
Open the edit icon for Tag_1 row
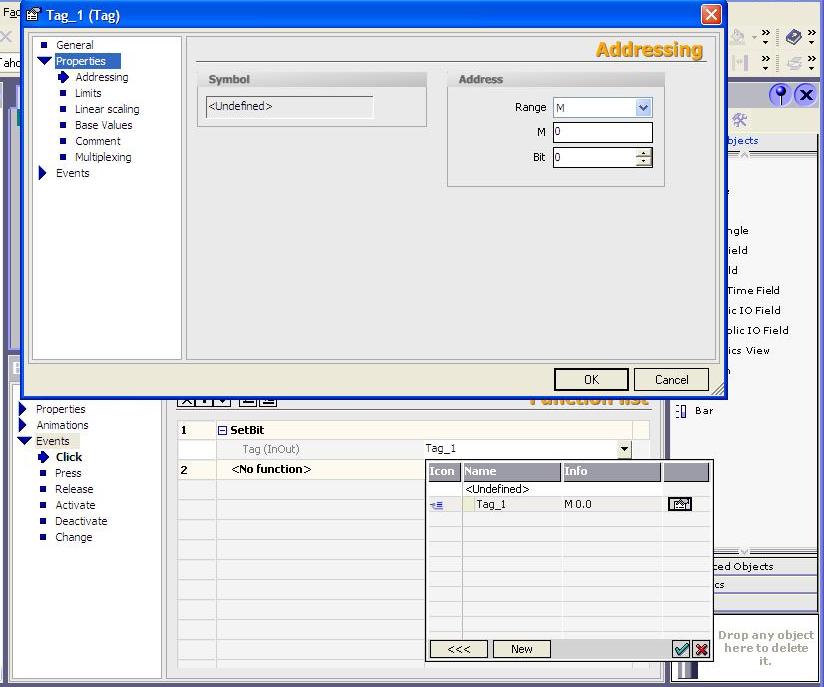[x=679, y=505]
